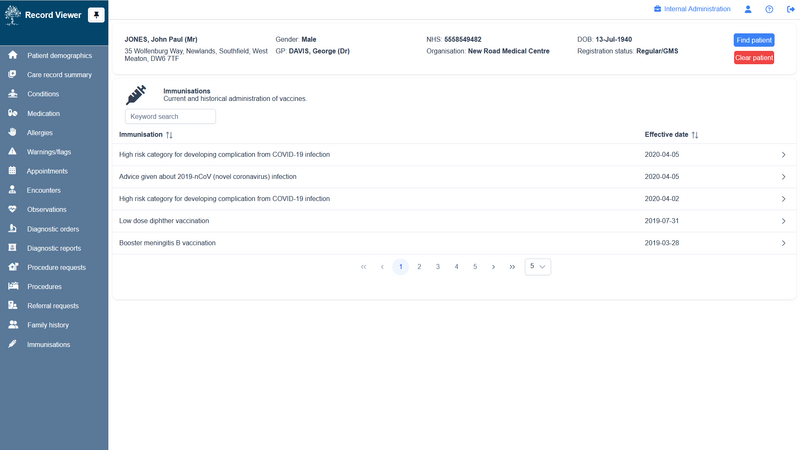Screen dimensions: 800x450
Task: Select Family history menu item label
Action: (48, 325)
